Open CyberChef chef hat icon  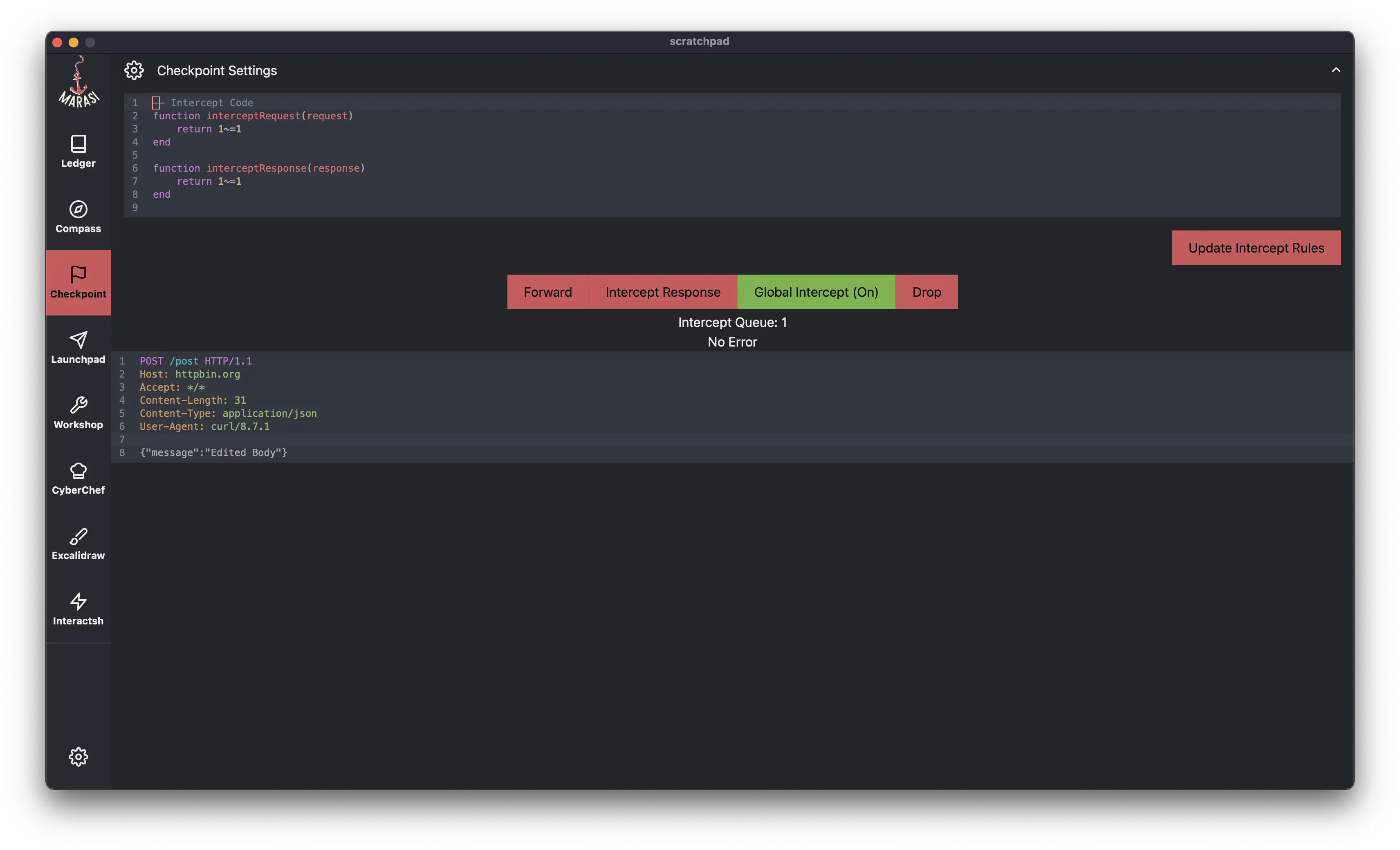(x=79, y=471)
